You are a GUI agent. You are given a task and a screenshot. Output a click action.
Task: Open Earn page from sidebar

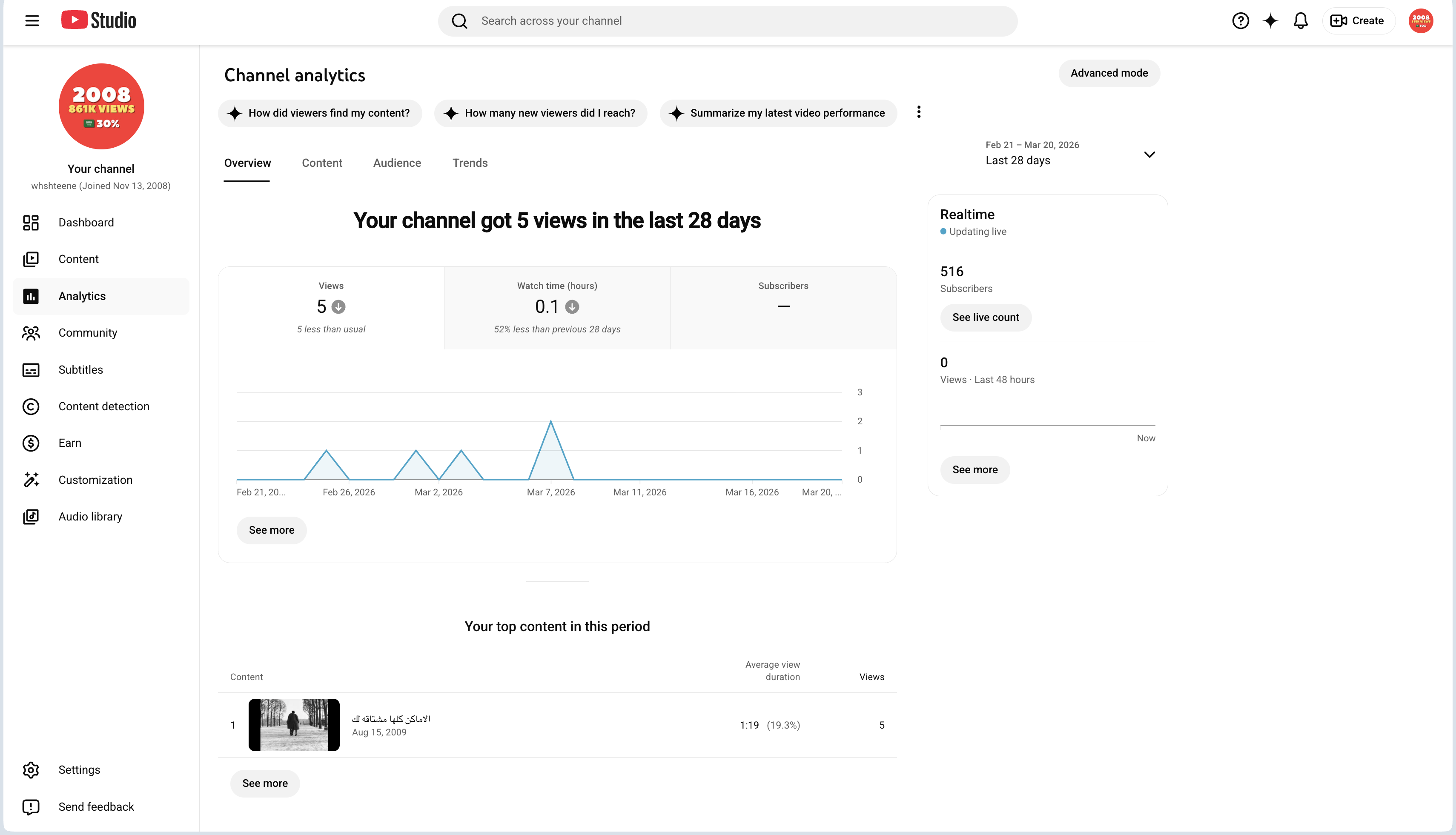101,443
